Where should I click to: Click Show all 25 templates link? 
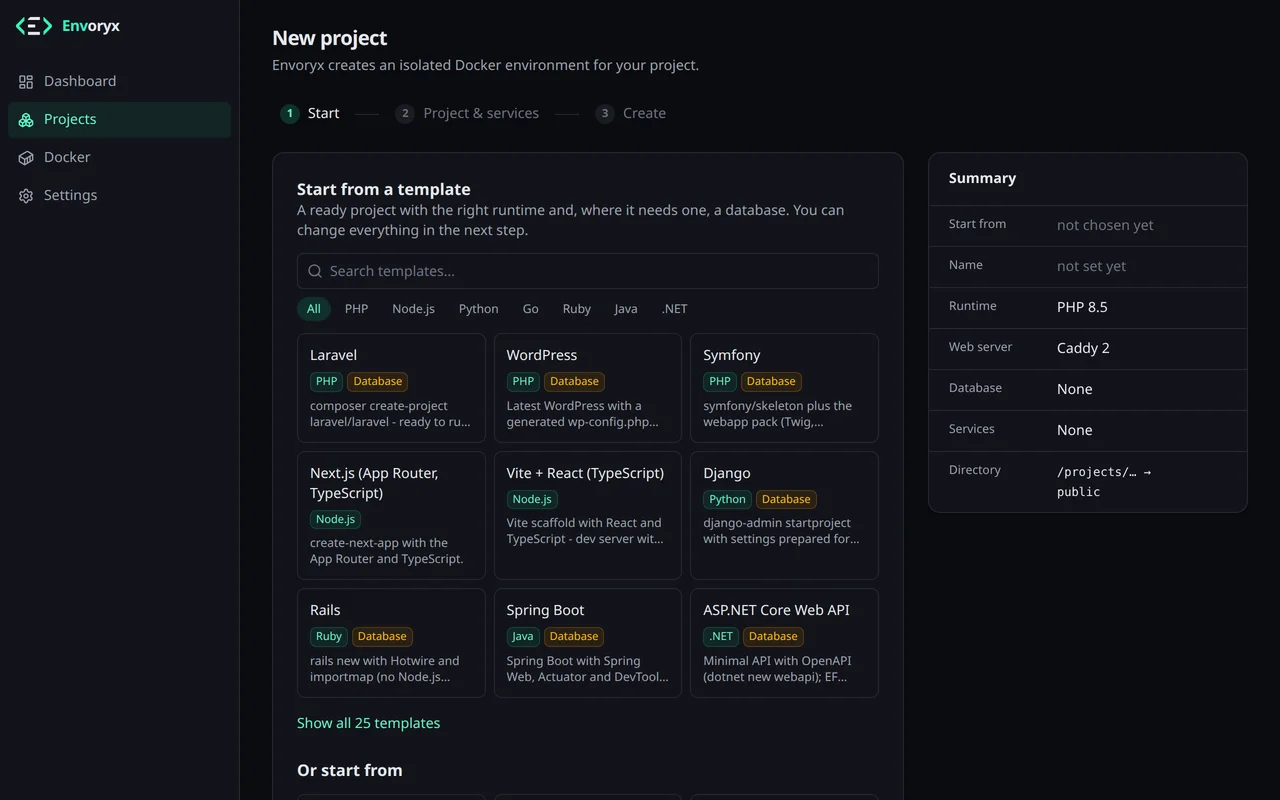point(368,723)
